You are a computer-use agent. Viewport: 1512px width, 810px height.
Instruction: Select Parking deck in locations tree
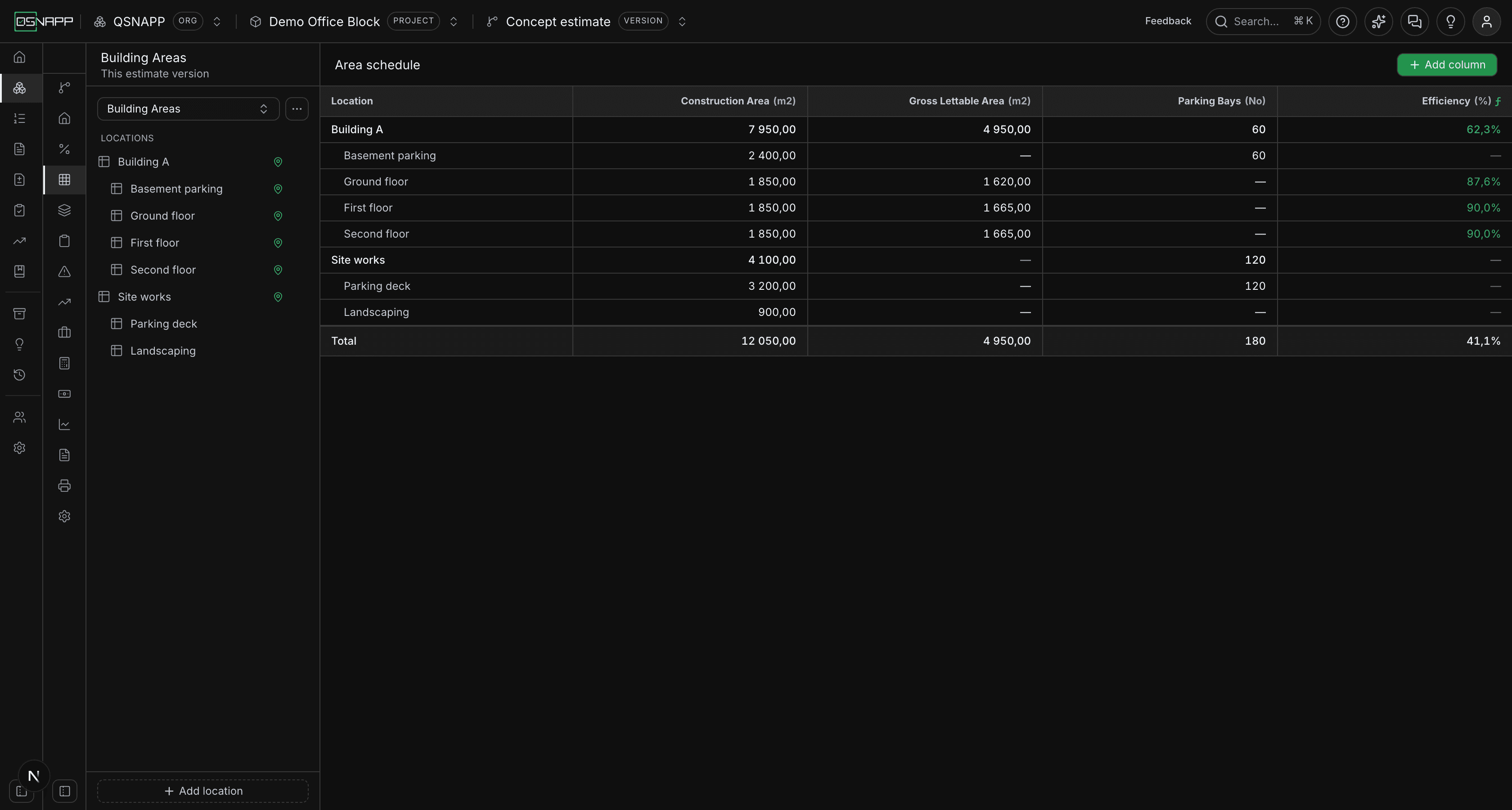click(164, 324)
